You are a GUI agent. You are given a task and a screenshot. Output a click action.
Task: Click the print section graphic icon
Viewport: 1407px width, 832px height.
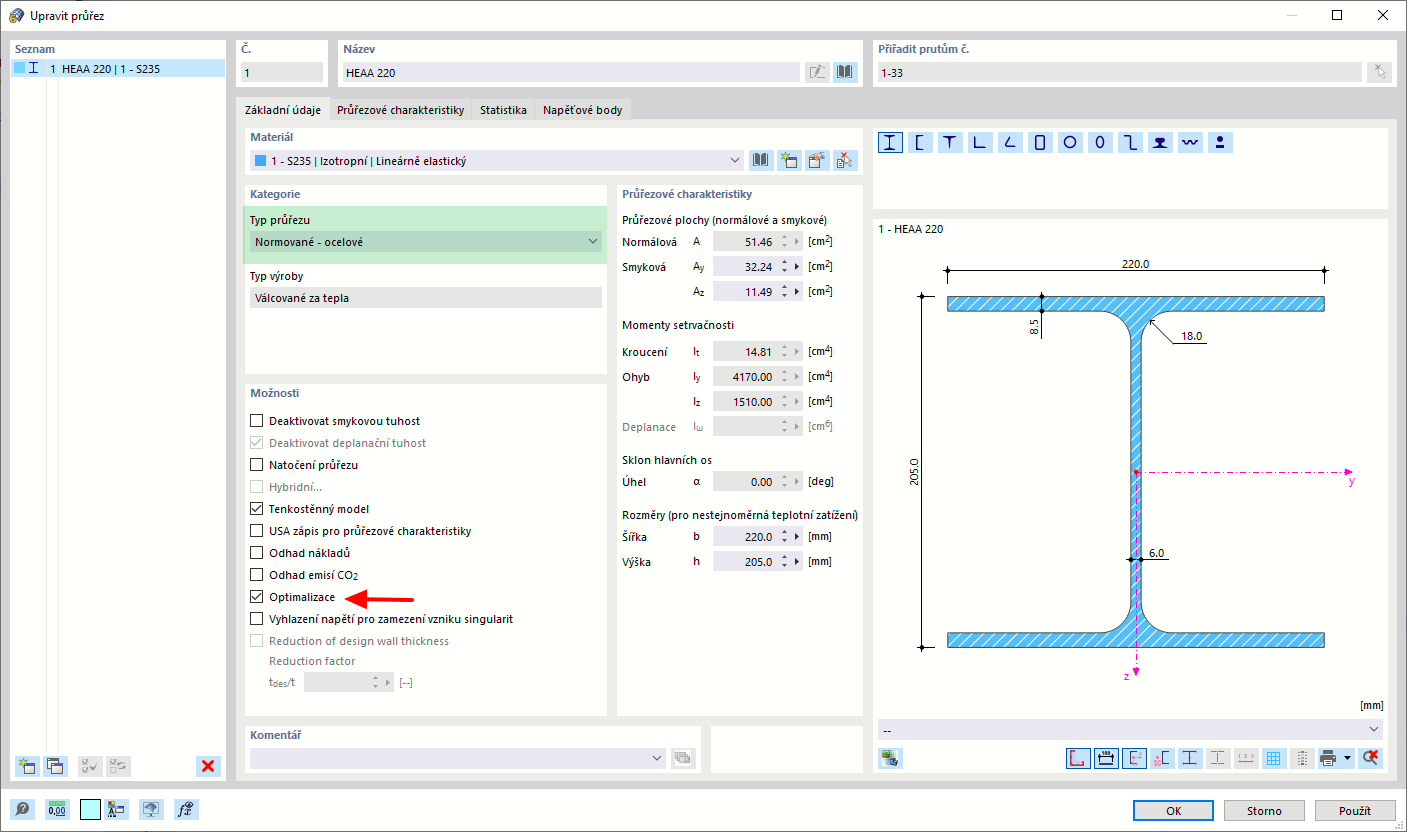coord(1328,758)
